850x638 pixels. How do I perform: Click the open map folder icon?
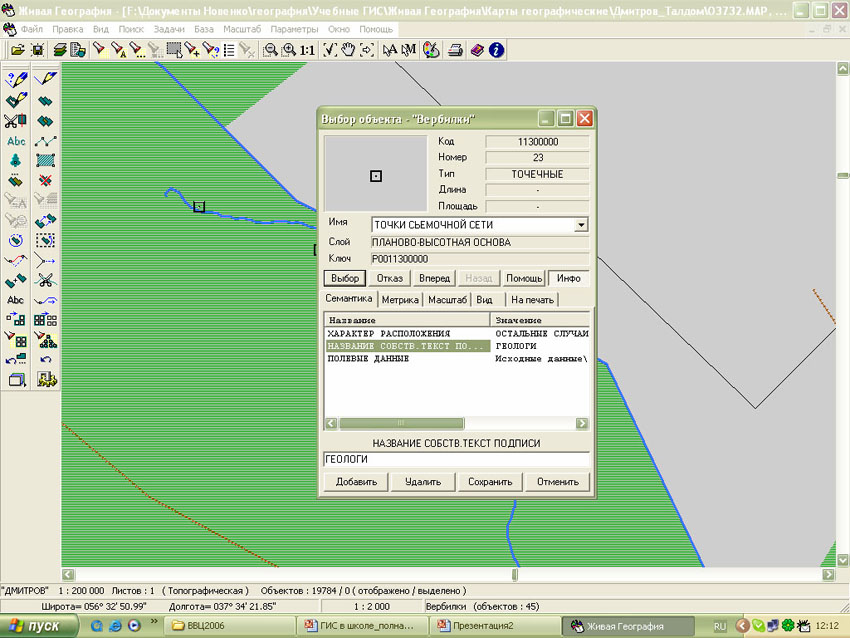[x=17, y=49]
